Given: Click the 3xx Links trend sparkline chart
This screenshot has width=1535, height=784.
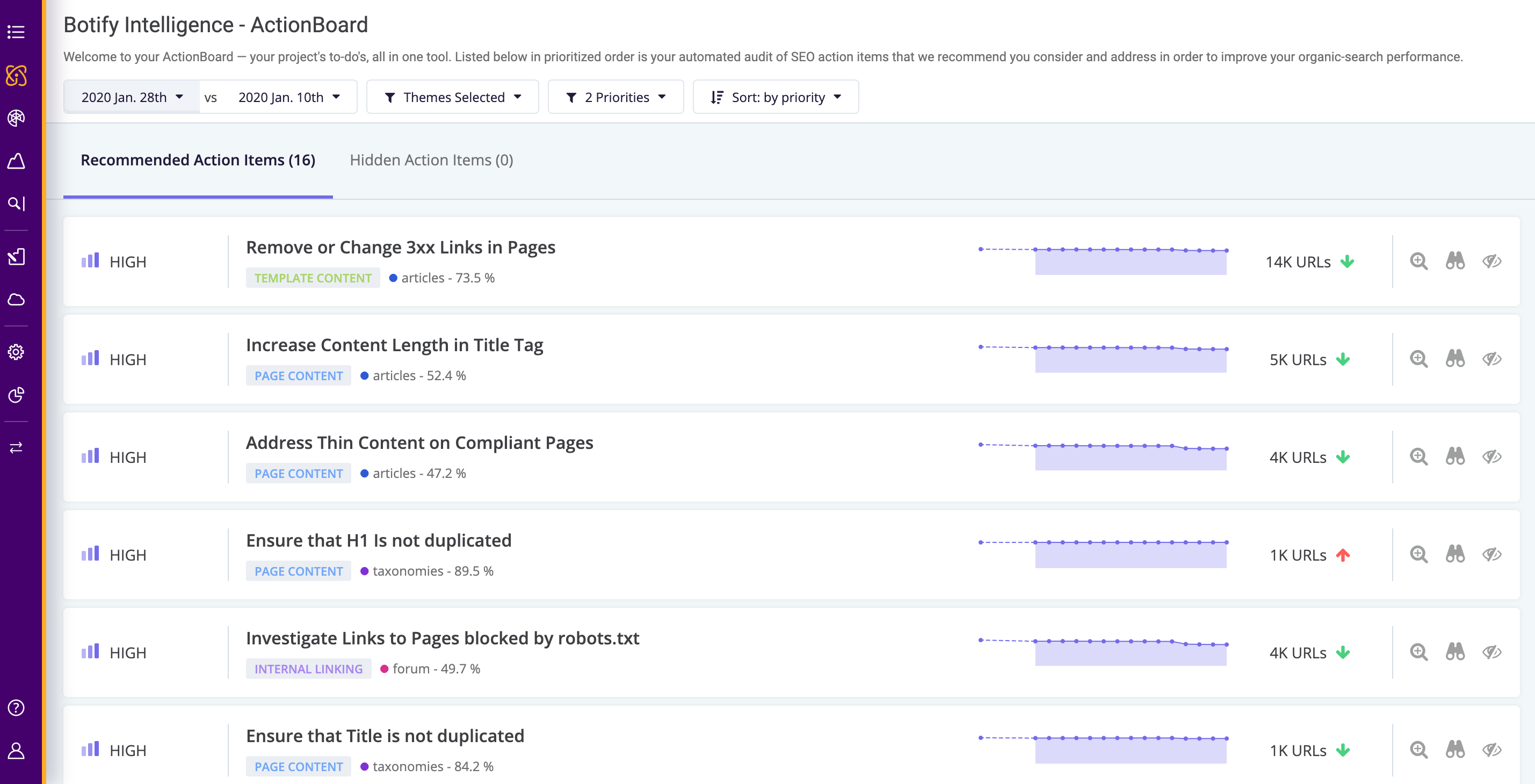Looking at the screenshot, I should [x=1104, y=260].
